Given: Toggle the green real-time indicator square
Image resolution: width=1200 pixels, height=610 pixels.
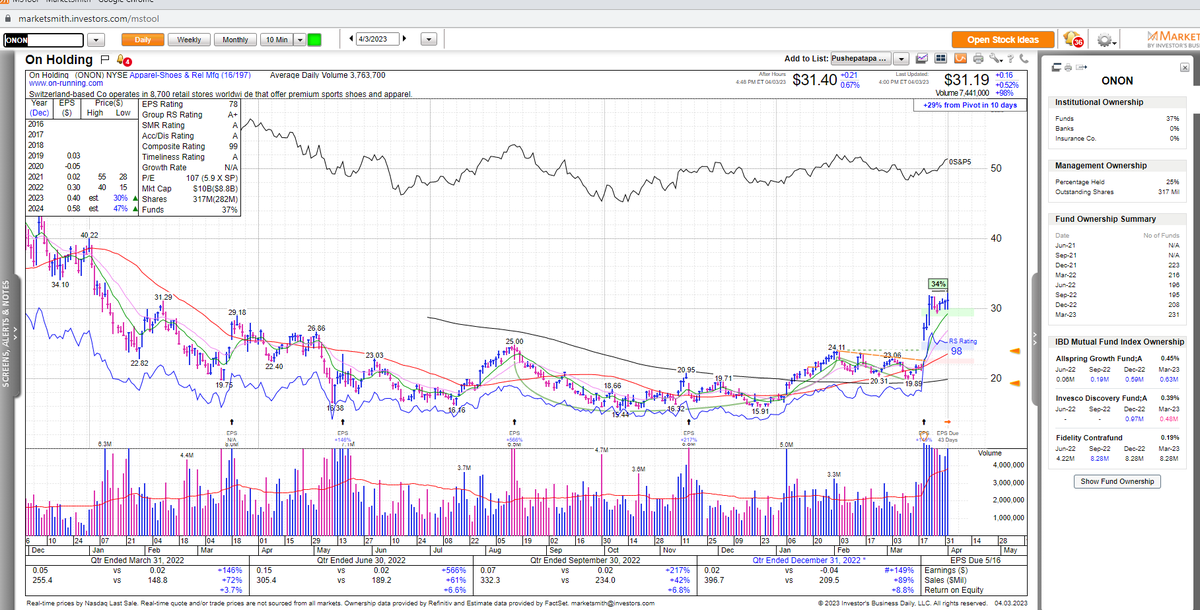Looking at the screenshot, I should pos(314,39).
